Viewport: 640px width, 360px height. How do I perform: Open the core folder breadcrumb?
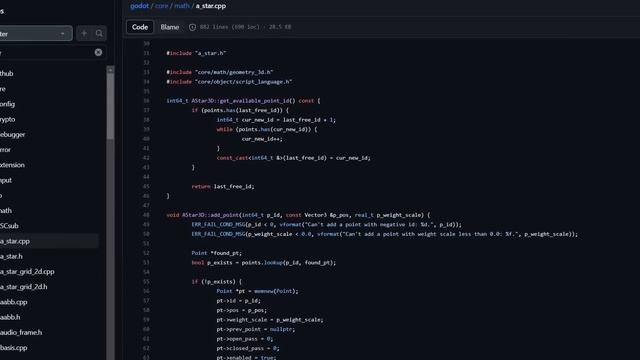coord(162,6)
